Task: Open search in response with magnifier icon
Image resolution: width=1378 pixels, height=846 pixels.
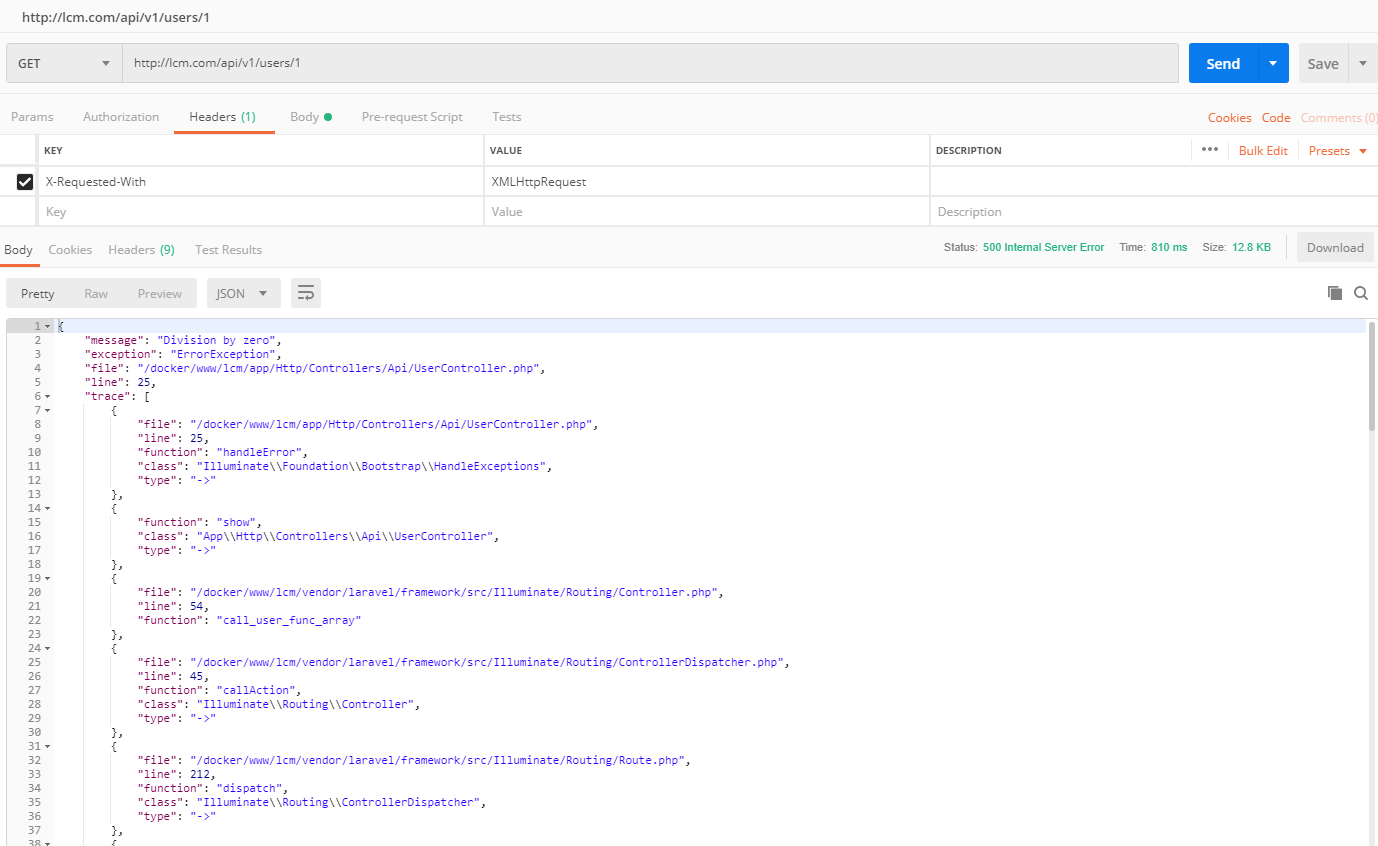Action: point(1361,293)
